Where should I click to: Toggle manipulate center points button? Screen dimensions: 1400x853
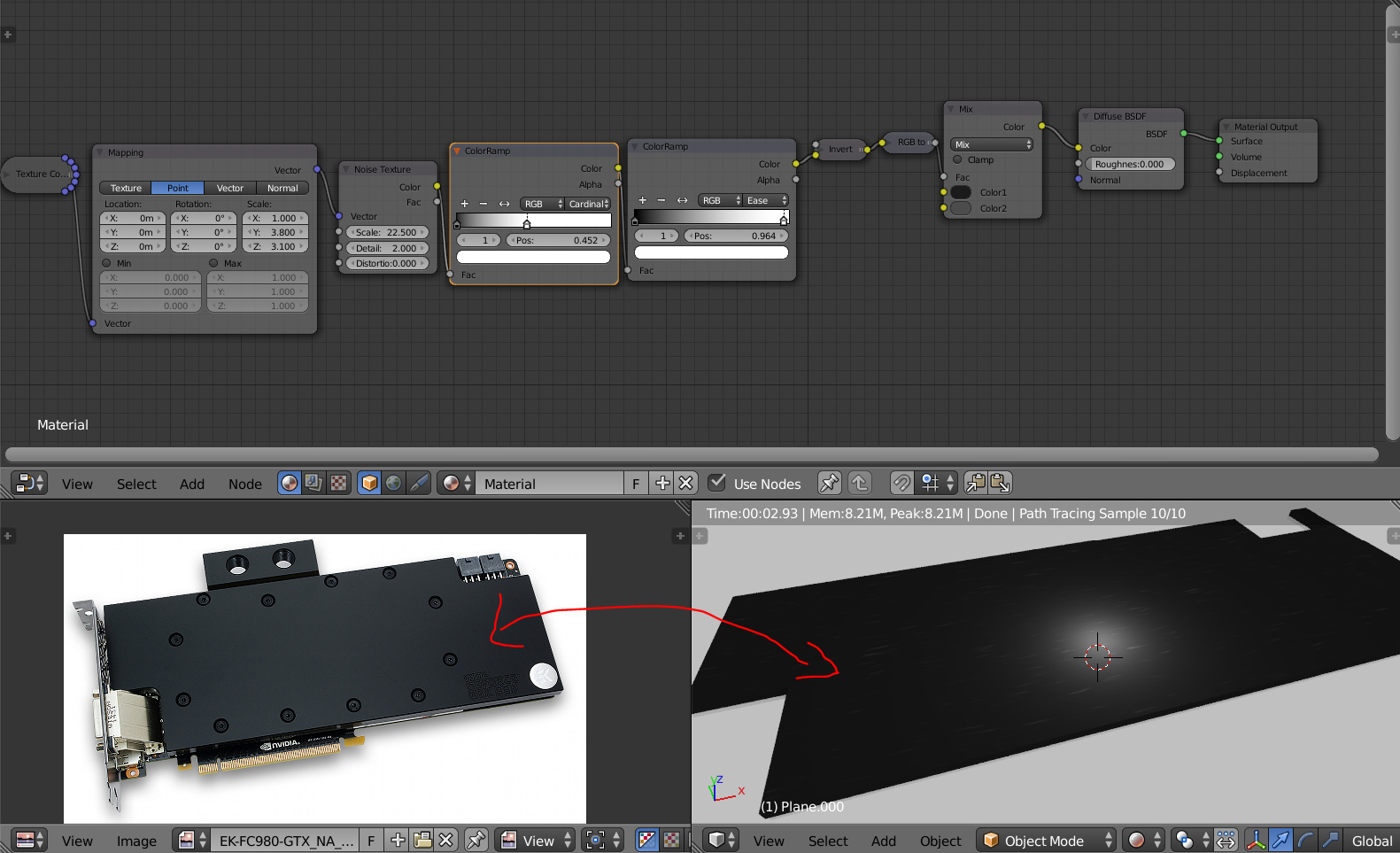1226,840
